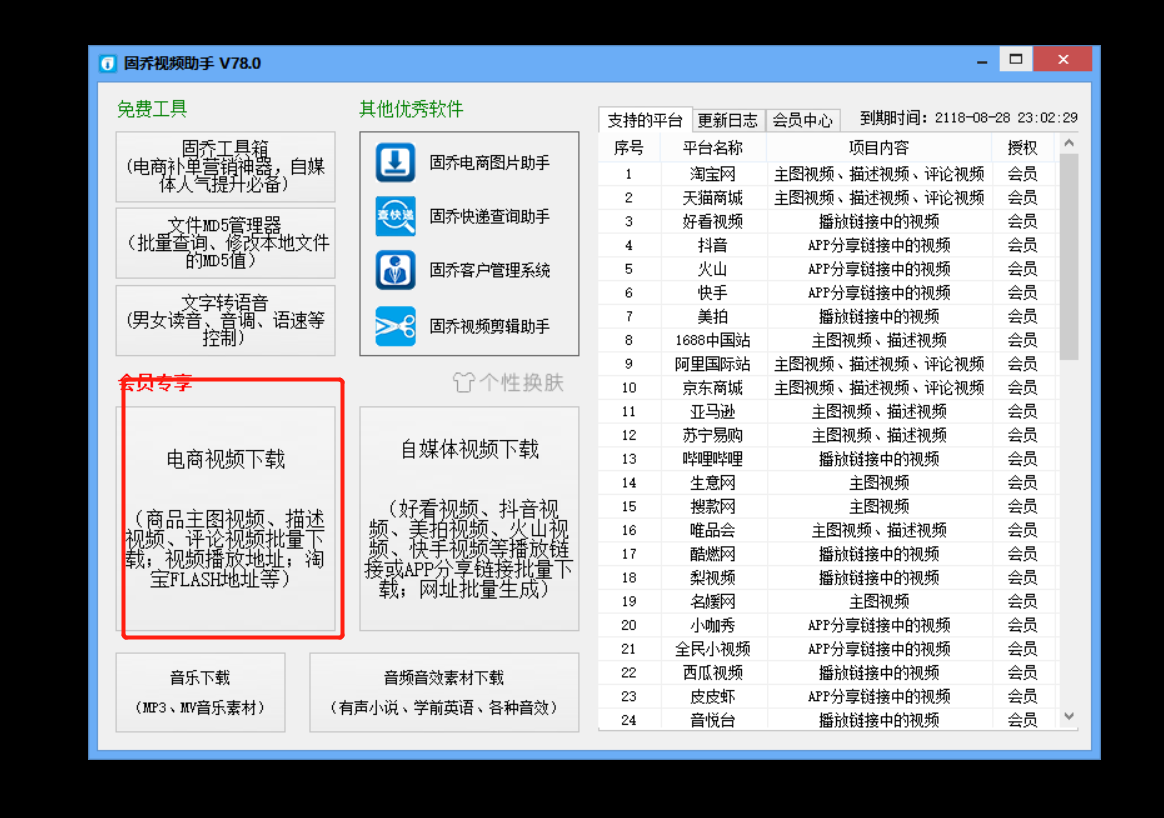Image resolution: width=1164 pixels, height=818 pixels.
Task: Maximize the 固乔视频助手 window
Action: click(x=1016, y=59)
